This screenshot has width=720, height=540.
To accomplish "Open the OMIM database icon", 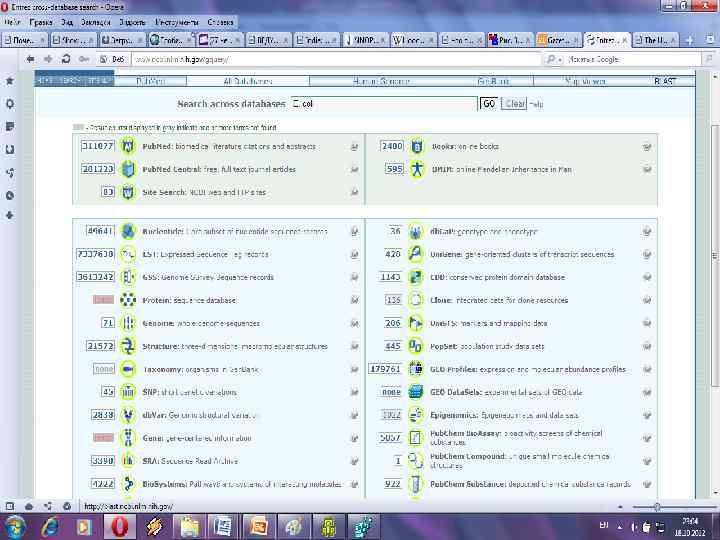I will tap(417, 169).
